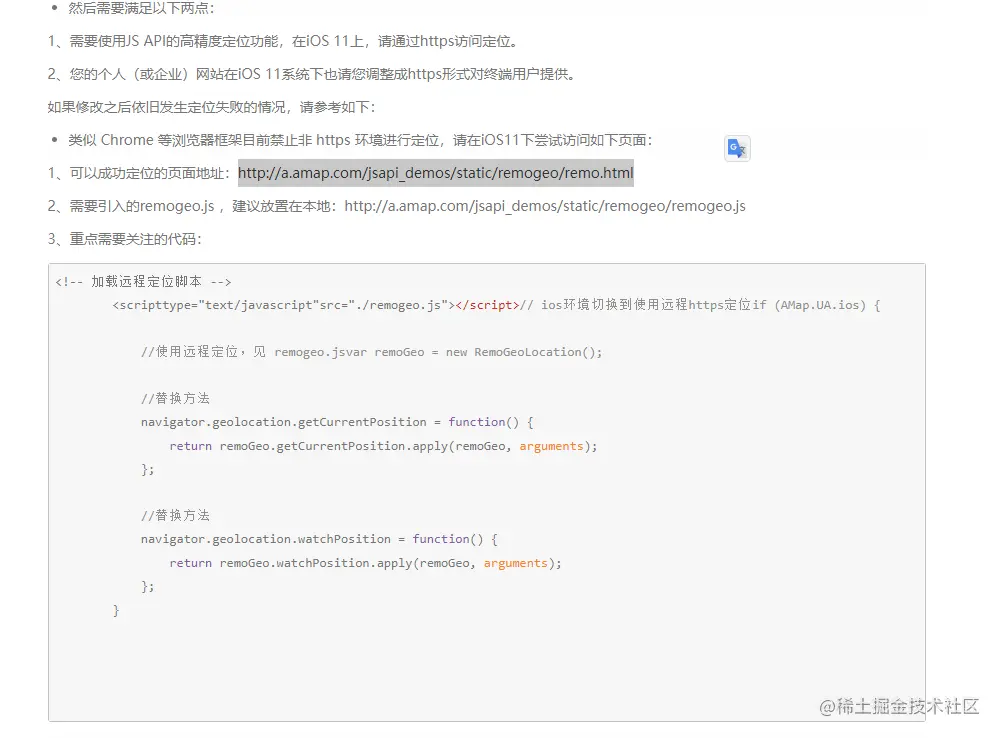The width and height of the screenshot is (1001, 738).
Task: Click the remogeo.js file URL
Action: point(545,206)
